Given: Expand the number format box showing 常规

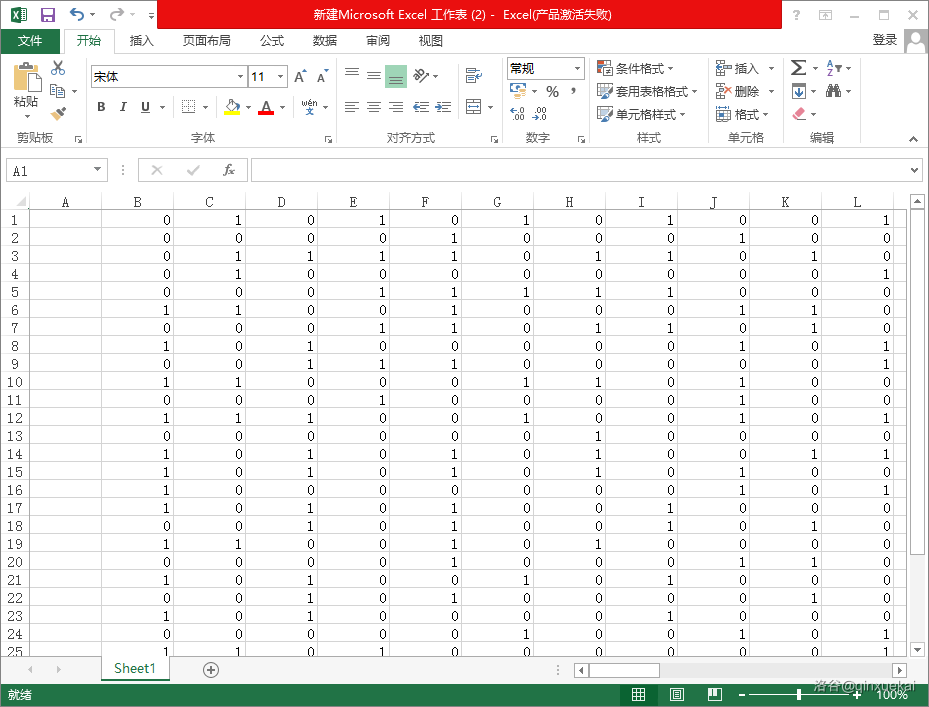Looking at the screenshot, I should [x=577, y=69].
